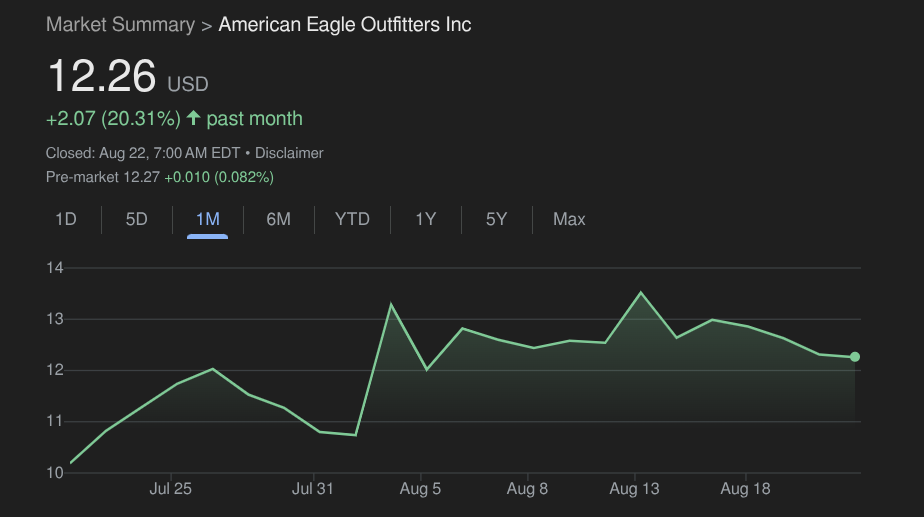Switch to the 1Y tab
The width and height of the screenshot is (924, 517).
(426, 219)
